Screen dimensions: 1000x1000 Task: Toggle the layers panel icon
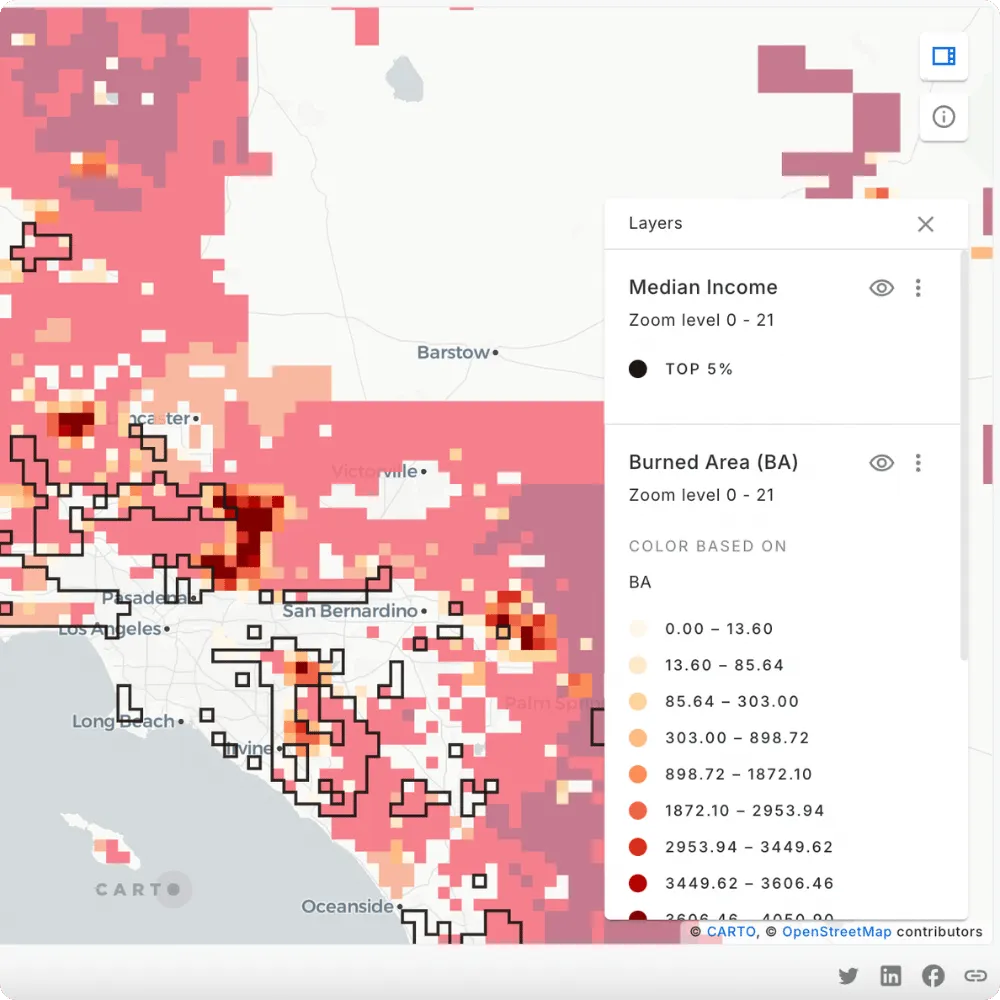[943, 56]
